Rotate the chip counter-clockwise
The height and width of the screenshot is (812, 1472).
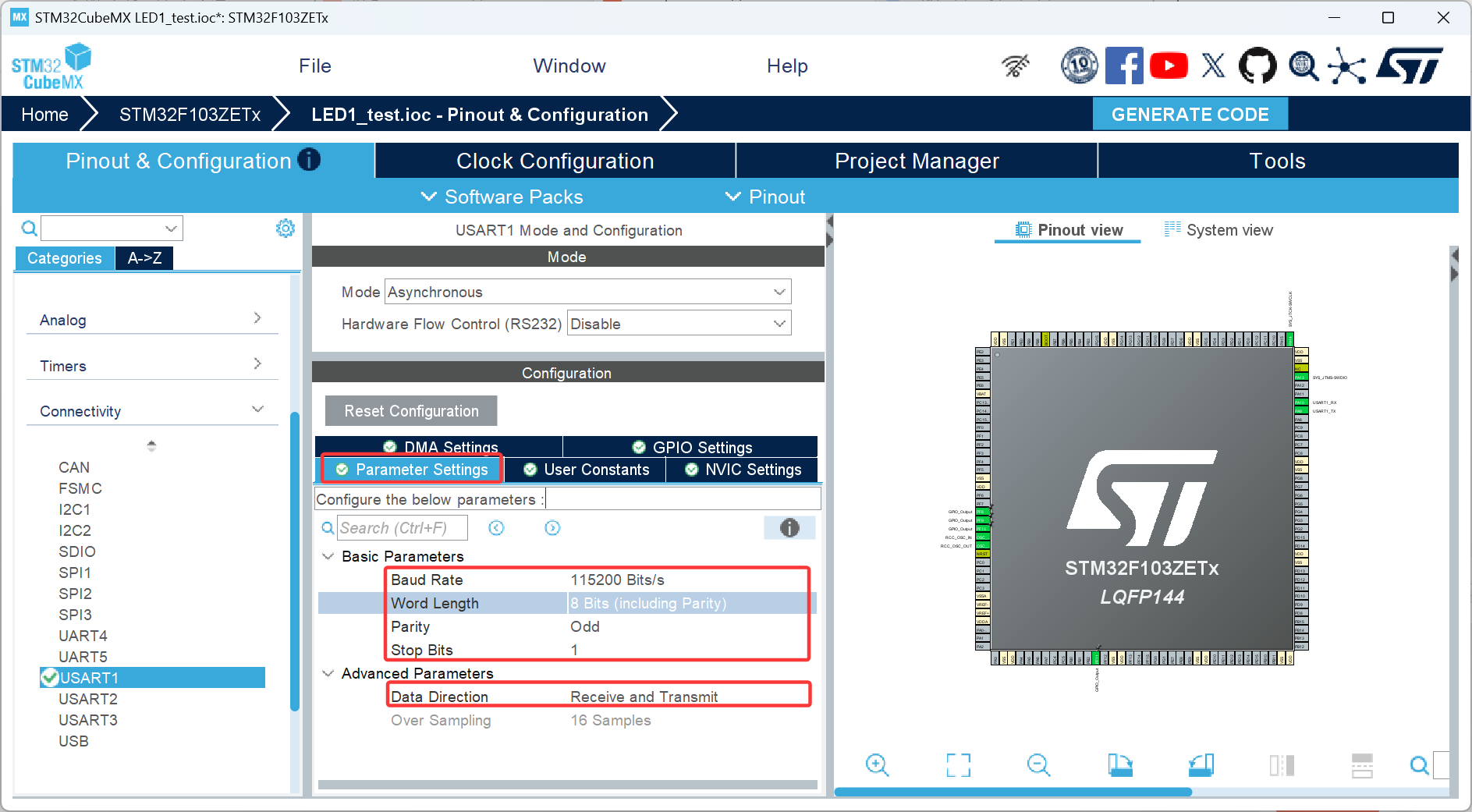pyautogui.click(x=1201, y=765)
